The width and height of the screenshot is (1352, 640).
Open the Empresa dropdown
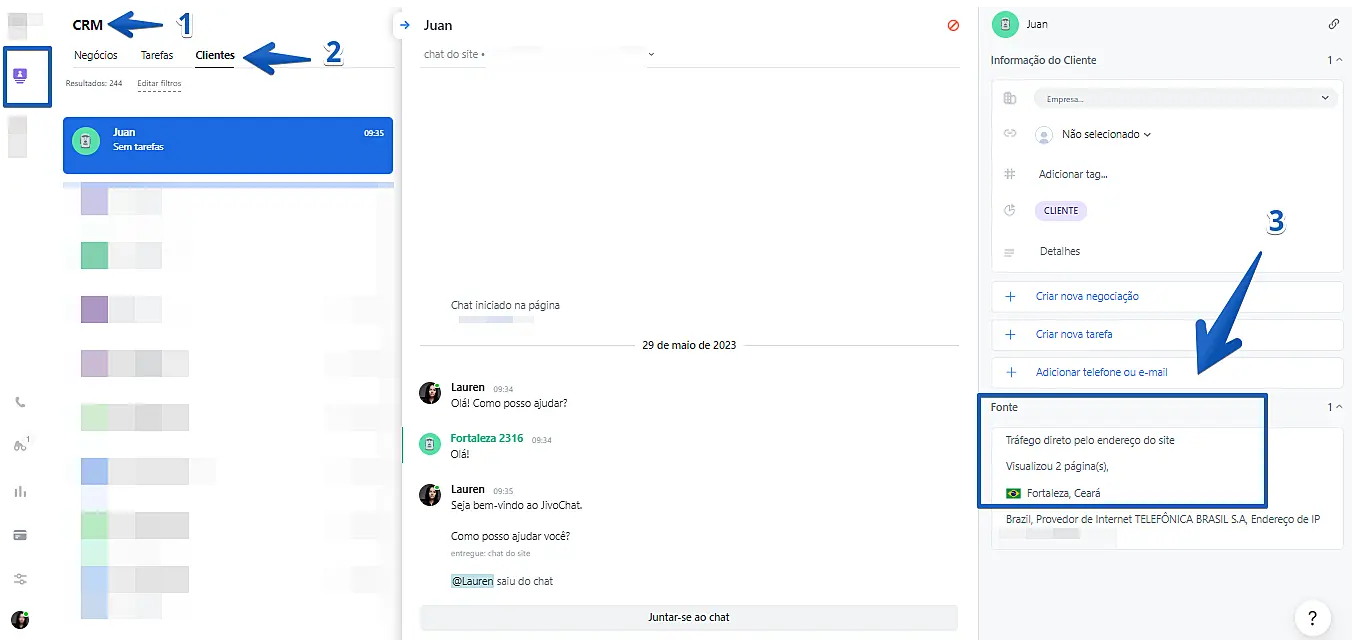tap(1185, 98)
